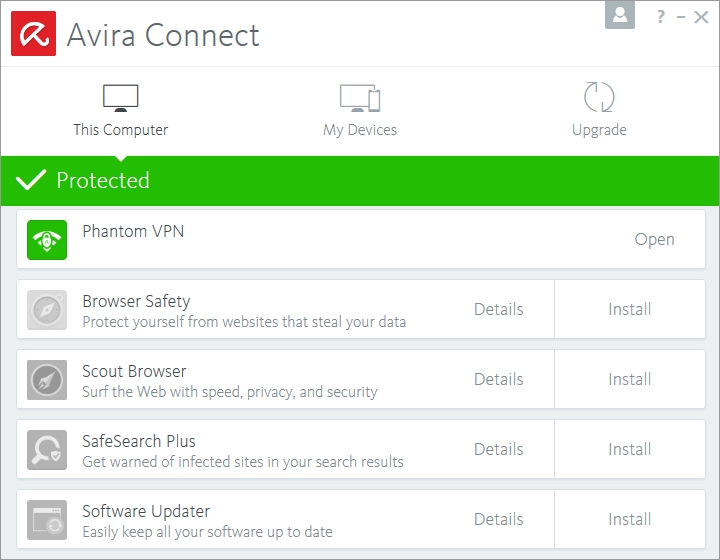Open Phantom VPN
Viewport: 720px width, 560px height.
(654, 239)
